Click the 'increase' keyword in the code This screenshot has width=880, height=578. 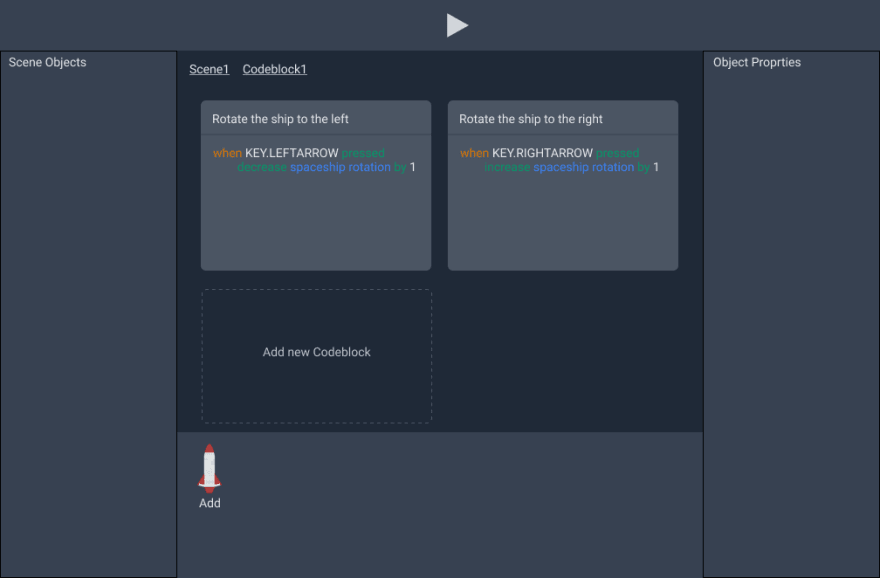[507, 167]
